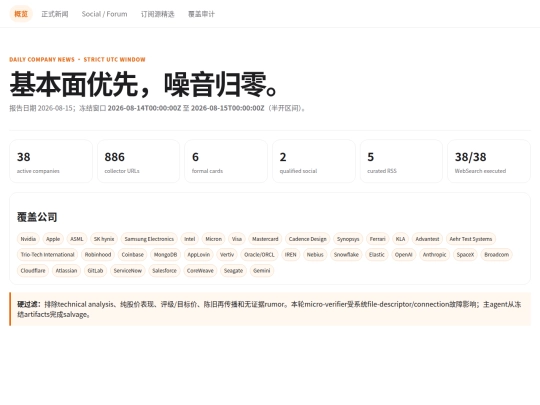Select the Elastic chip

pos(377,255)
